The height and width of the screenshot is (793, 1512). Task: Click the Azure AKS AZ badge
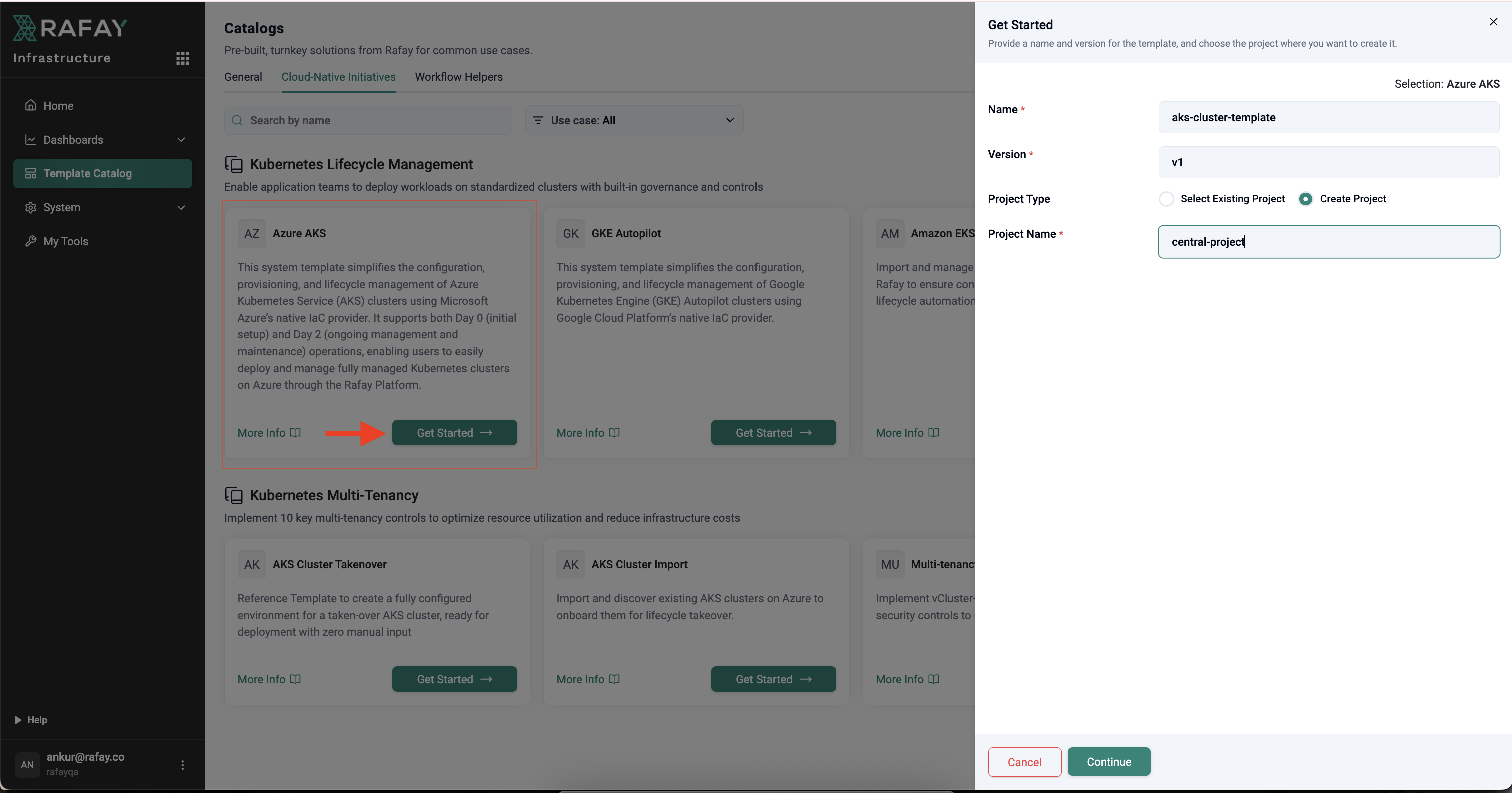pyautogui.click(x=251, y=234)
